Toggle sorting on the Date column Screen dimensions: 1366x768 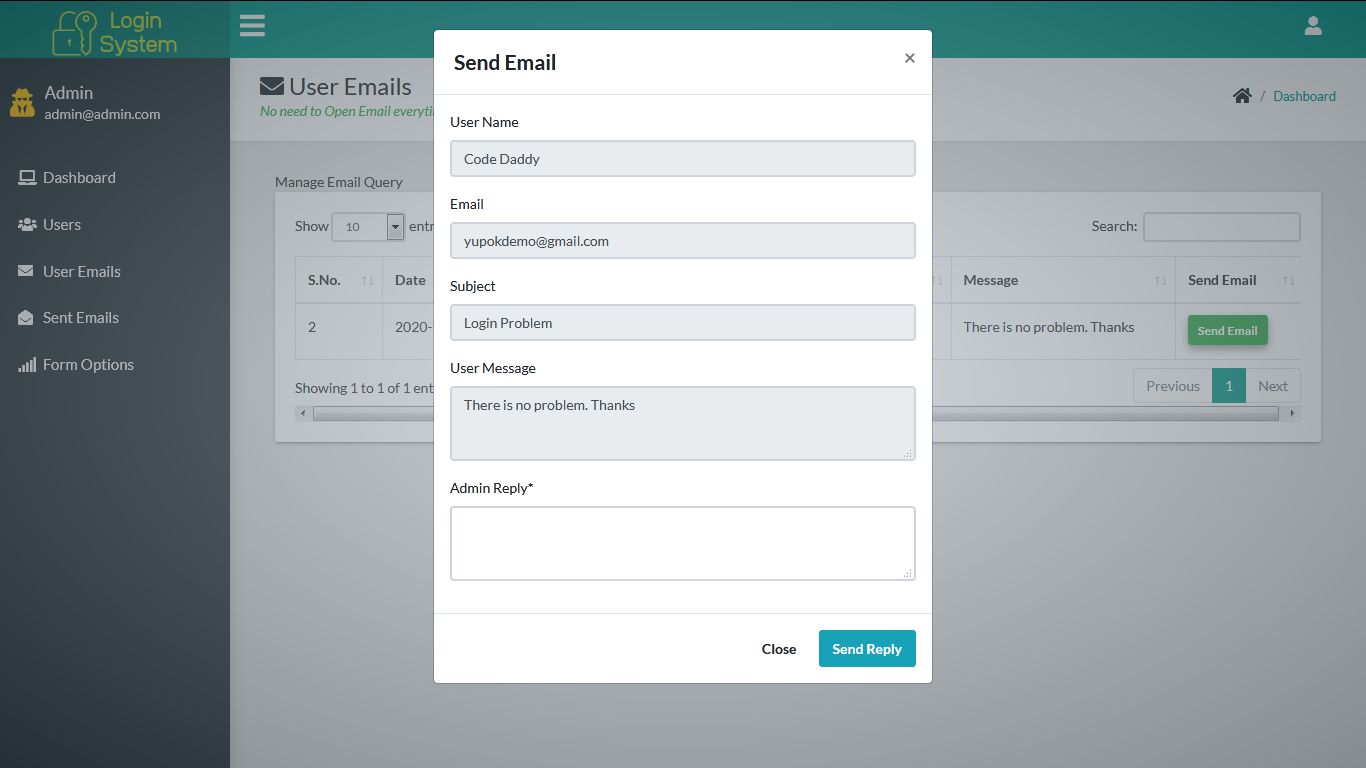(409, 280)
